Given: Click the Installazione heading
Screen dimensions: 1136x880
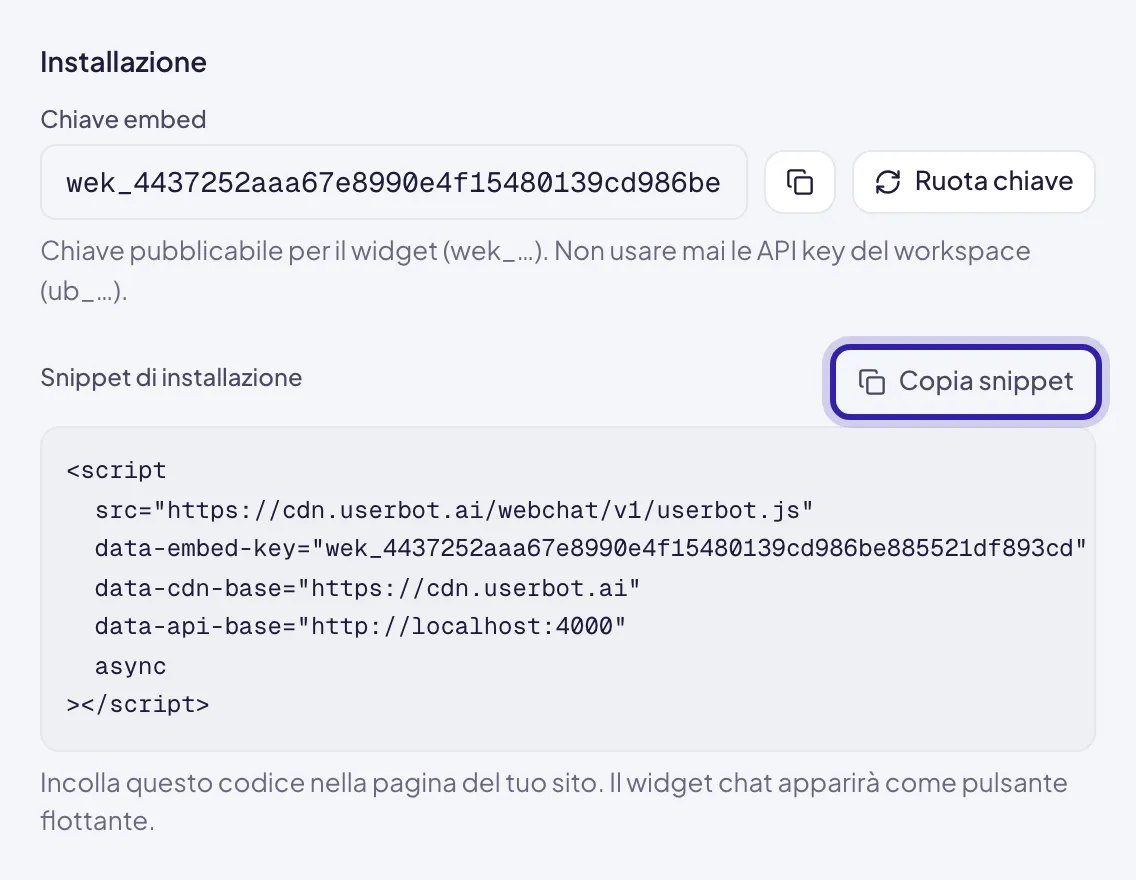Looking at the screenshot, I should tap(123, 62).
